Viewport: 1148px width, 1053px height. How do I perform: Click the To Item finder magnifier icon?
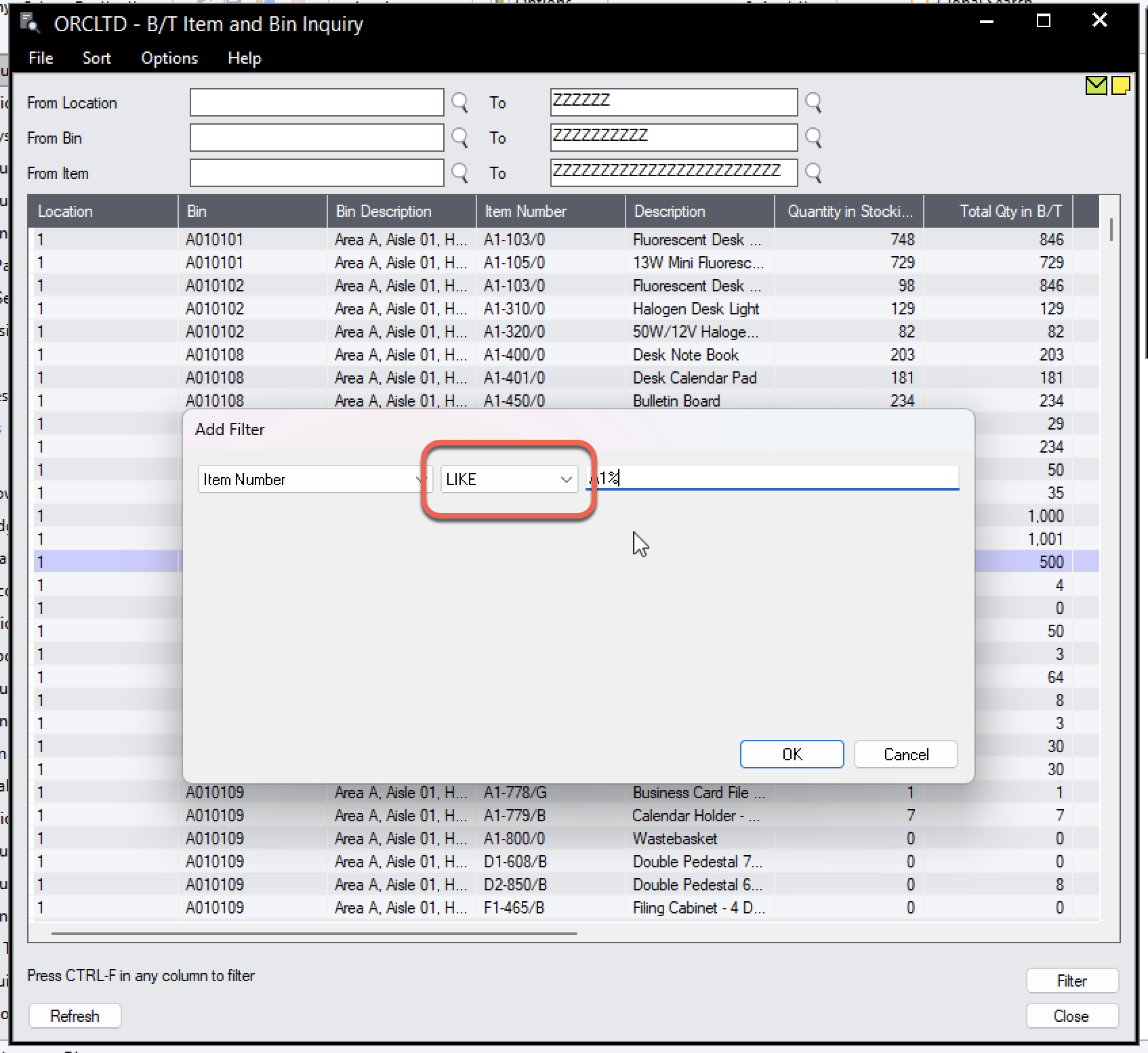[813, 173]
